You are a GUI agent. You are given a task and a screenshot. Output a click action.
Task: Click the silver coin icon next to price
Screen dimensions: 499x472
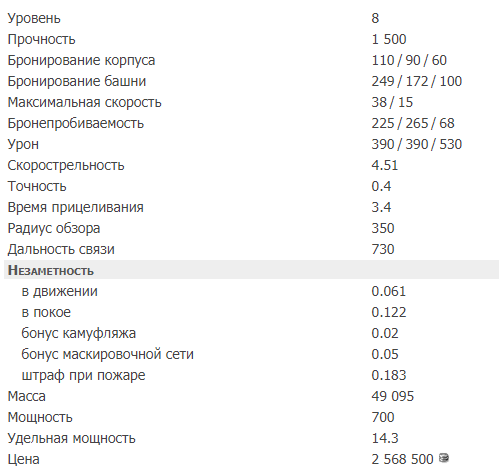point(444,458)
